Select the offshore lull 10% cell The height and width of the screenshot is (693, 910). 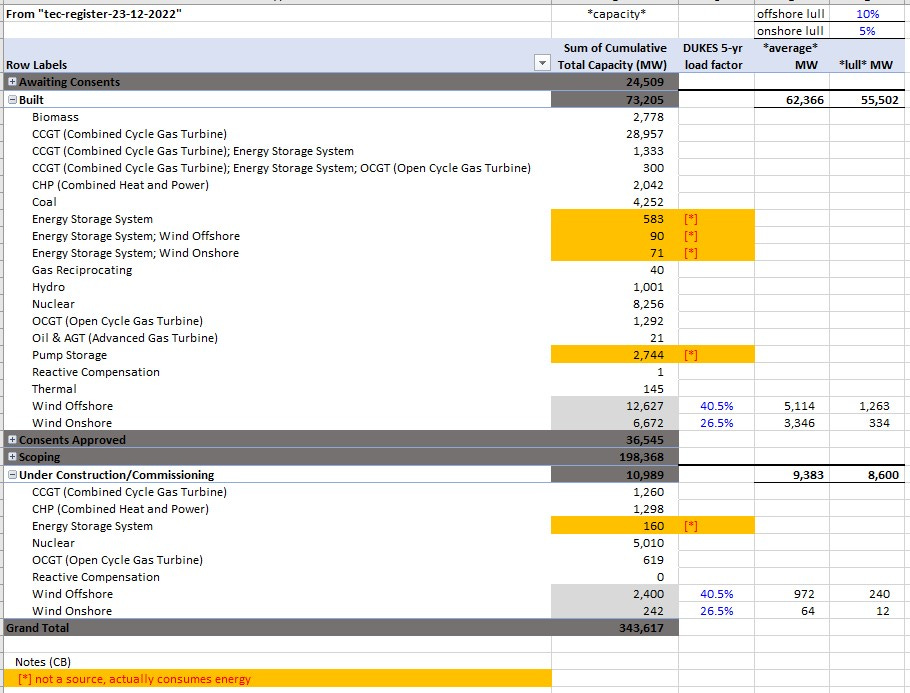coord(867,14)
